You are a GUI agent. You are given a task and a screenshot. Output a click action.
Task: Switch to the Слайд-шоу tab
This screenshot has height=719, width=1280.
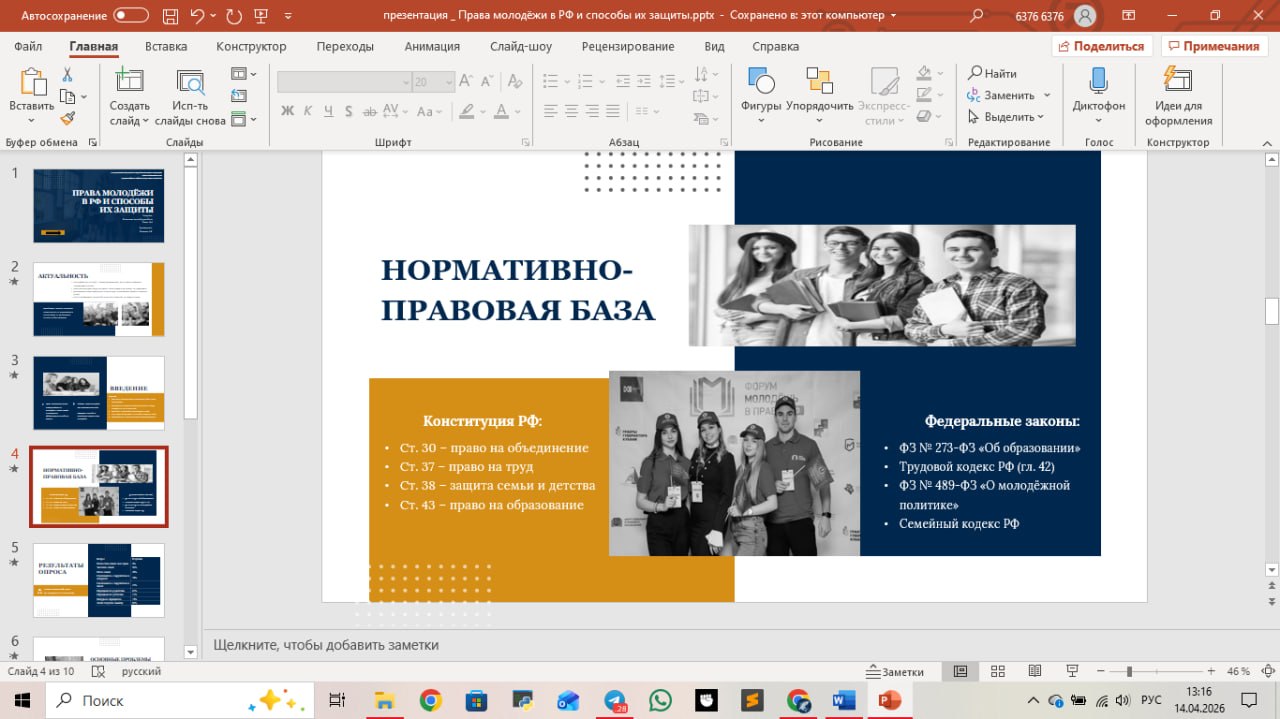click(x=521, y=47)
